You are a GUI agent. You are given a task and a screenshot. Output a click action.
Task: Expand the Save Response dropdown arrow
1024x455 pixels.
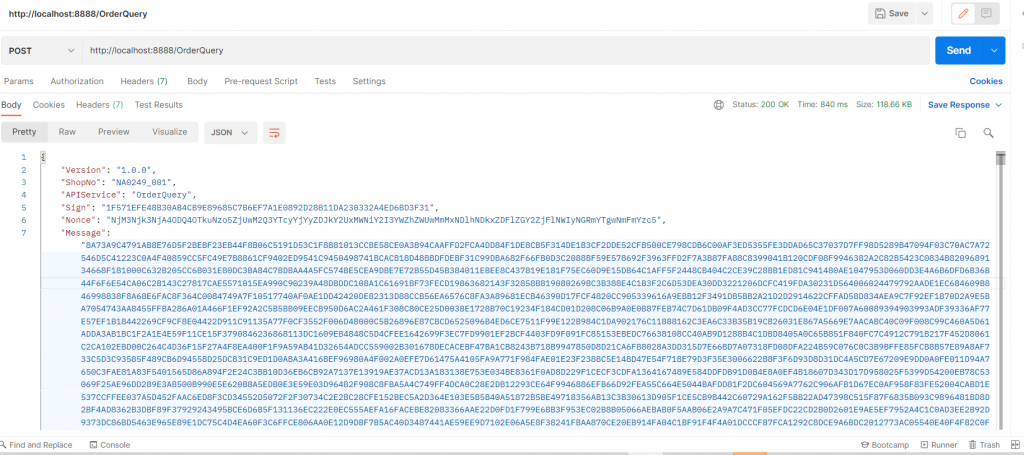pos(998,105)
